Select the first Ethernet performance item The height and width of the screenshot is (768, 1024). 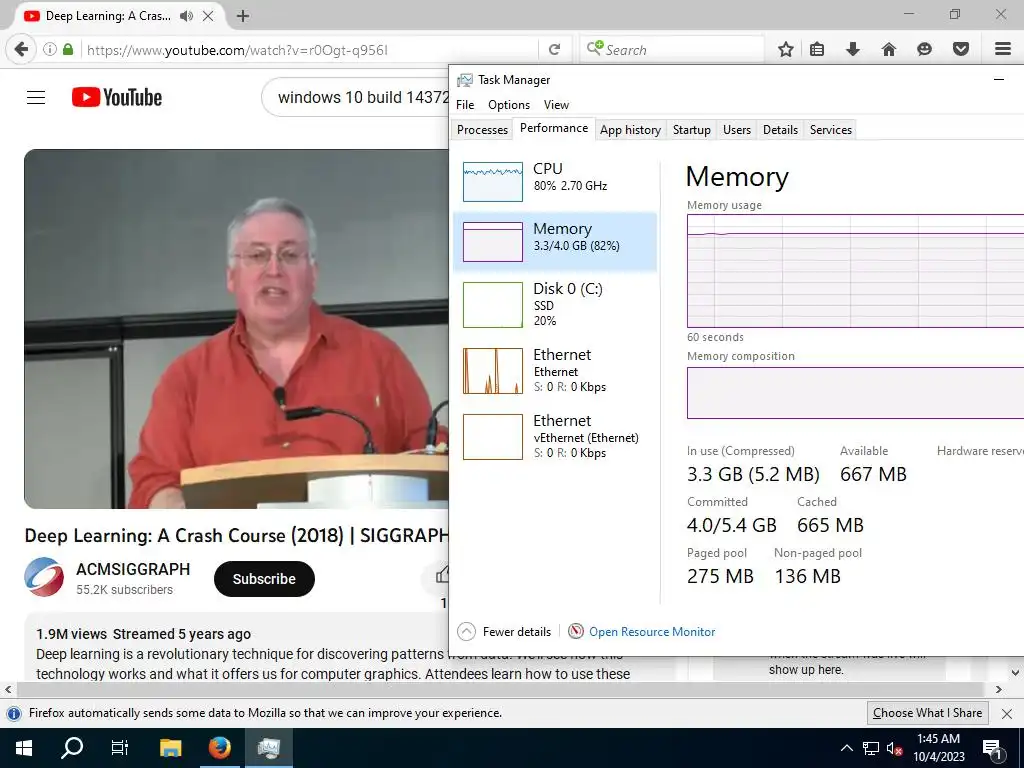(555, 370)
